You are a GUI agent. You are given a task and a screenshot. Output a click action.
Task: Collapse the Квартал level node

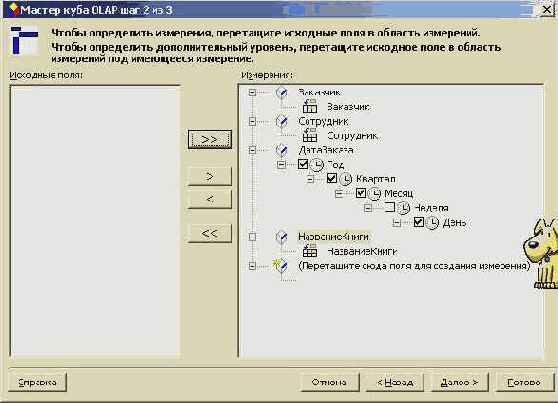pos(310,179)
